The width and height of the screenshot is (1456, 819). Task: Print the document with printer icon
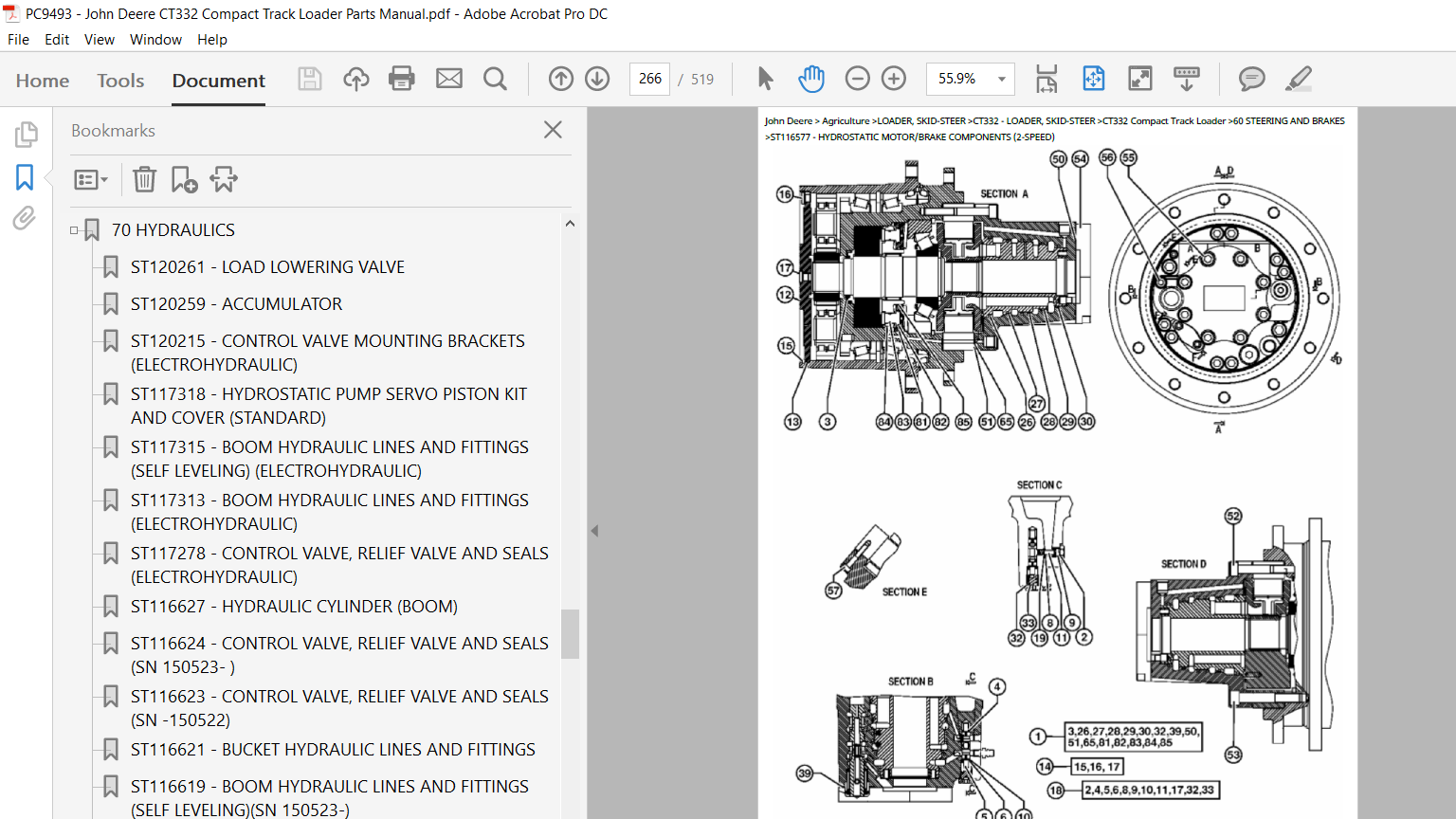pos(402,79)
